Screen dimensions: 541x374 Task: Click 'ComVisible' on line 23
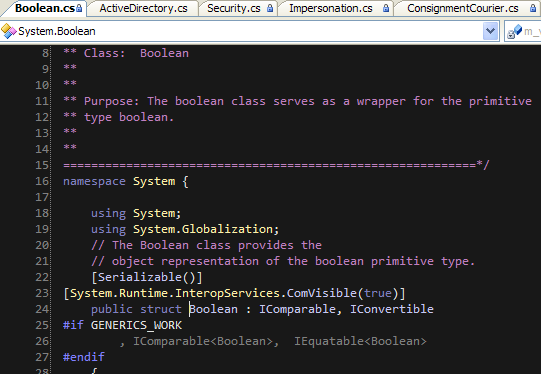point(322,293)
